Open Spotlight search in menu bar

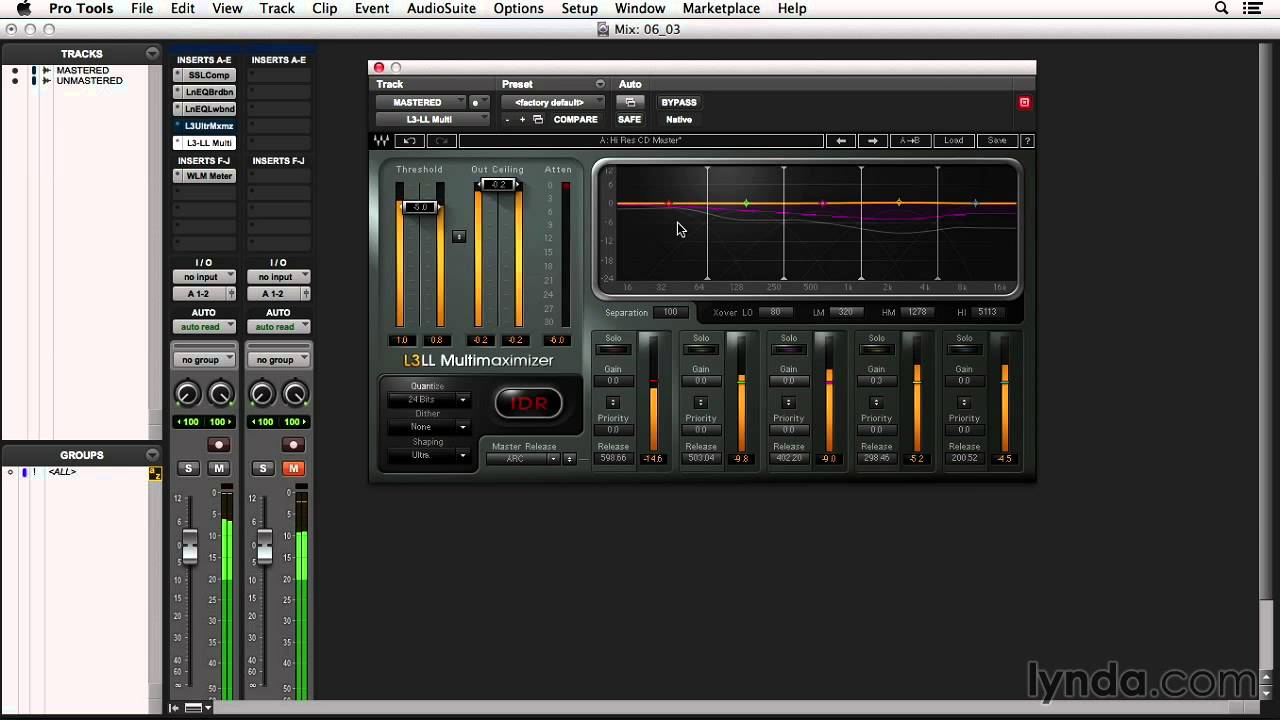(x=1221, y=8)
